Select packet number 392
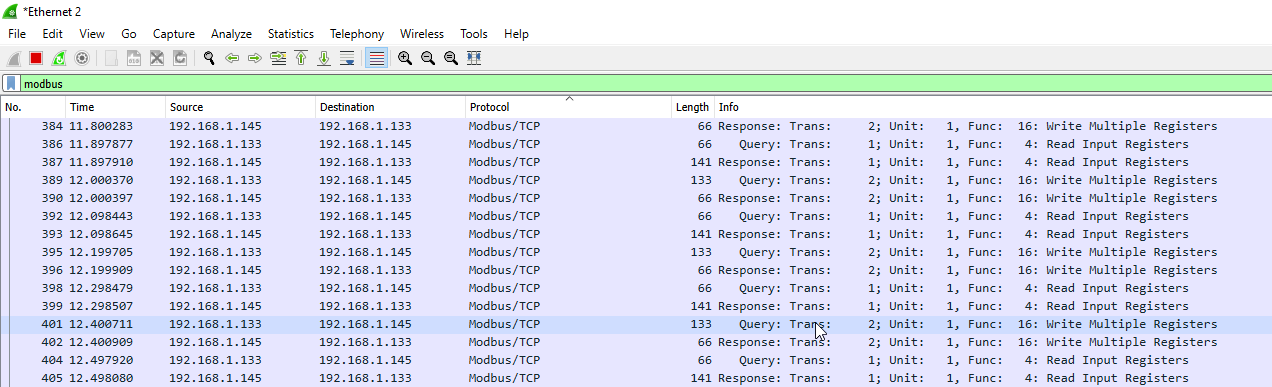Image resolution: width=1272 pixels, height=387 pixels. pos(636,216)
